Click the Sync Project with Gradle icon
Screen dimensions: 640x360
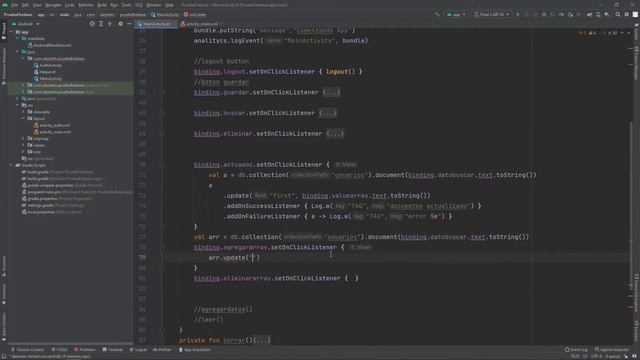coord(589,14)
